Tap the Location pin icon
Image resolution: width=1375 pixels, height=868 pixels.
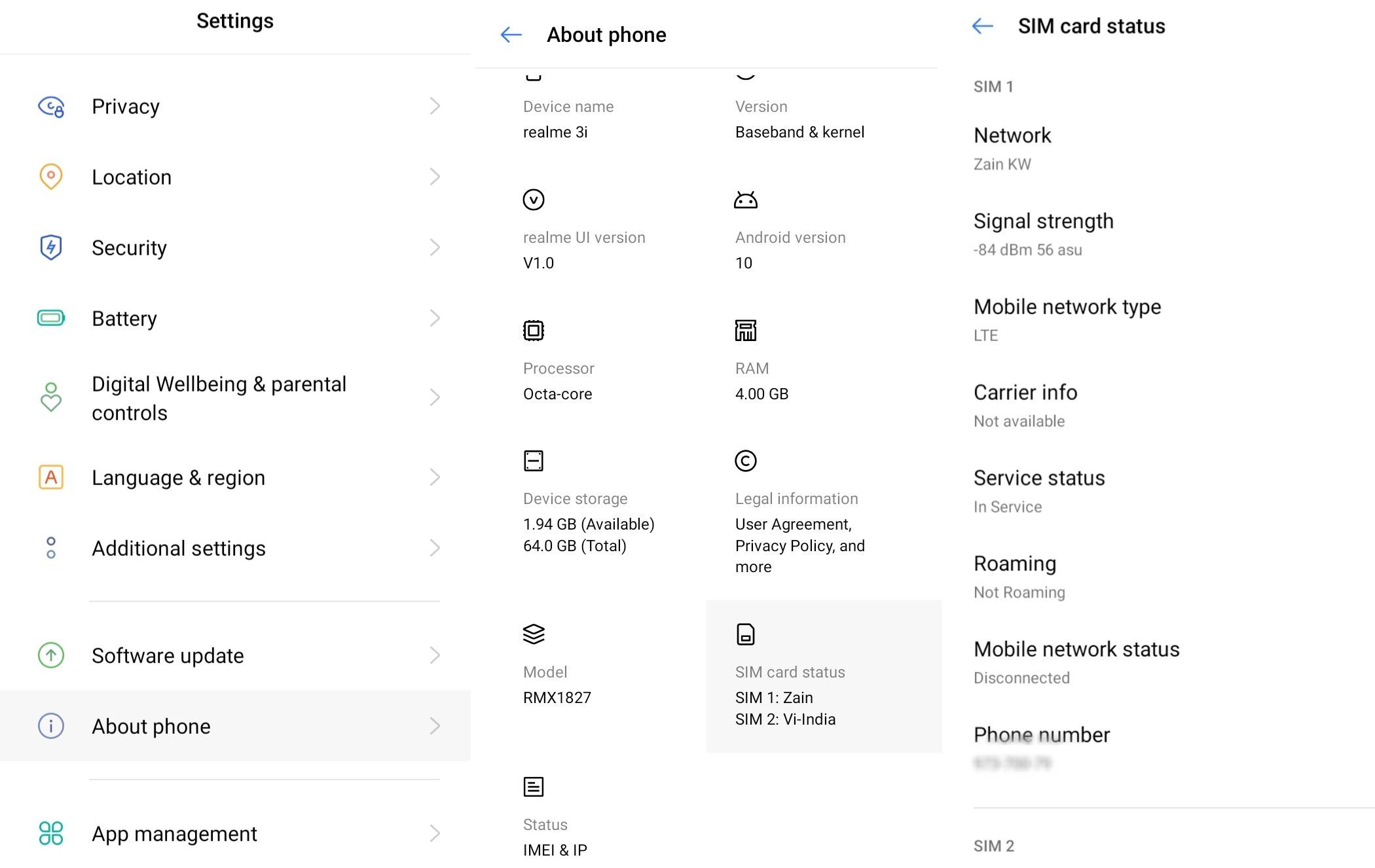click(51, 177)
